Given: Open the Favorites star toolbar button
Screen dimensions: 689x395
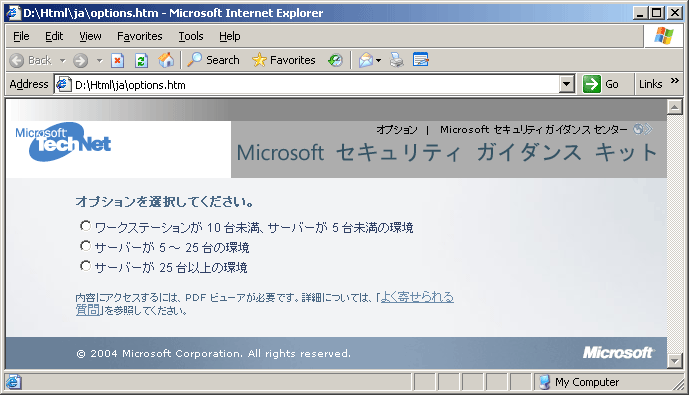Looking at the screenshot, I should click(284, 60).
